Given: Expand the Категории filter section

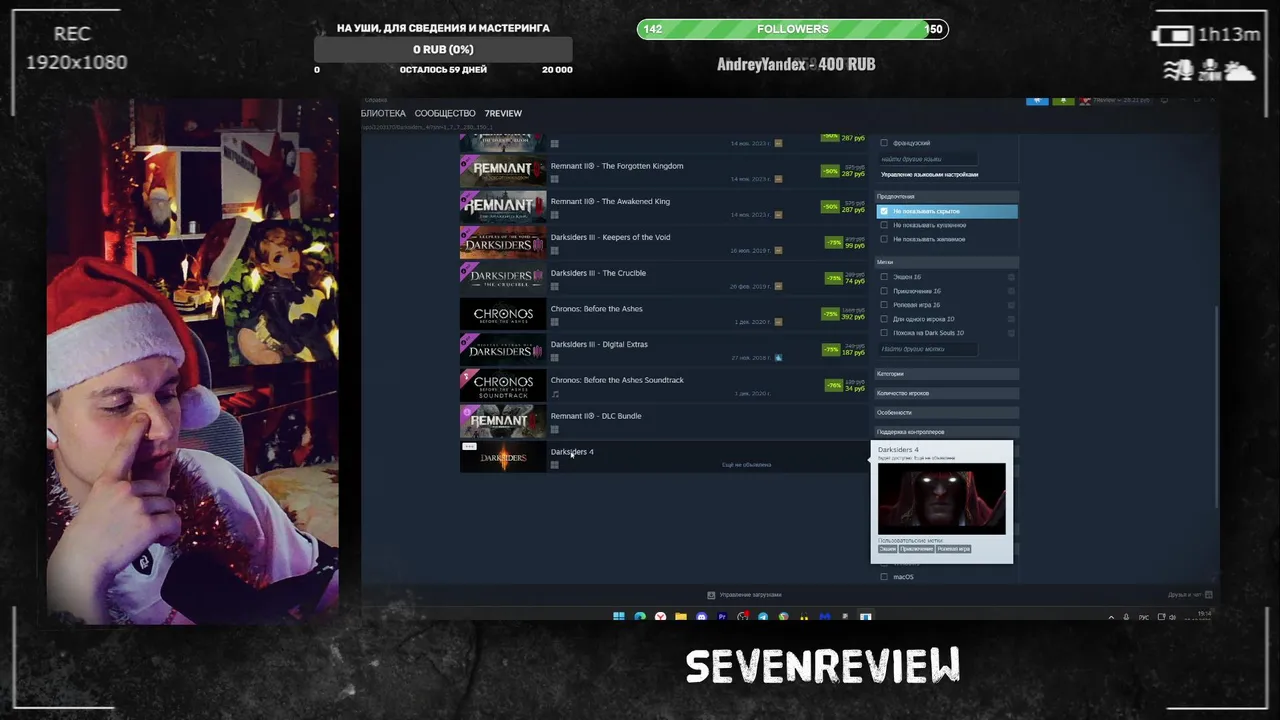Looking at the screenshot, I should click(946, 374).
